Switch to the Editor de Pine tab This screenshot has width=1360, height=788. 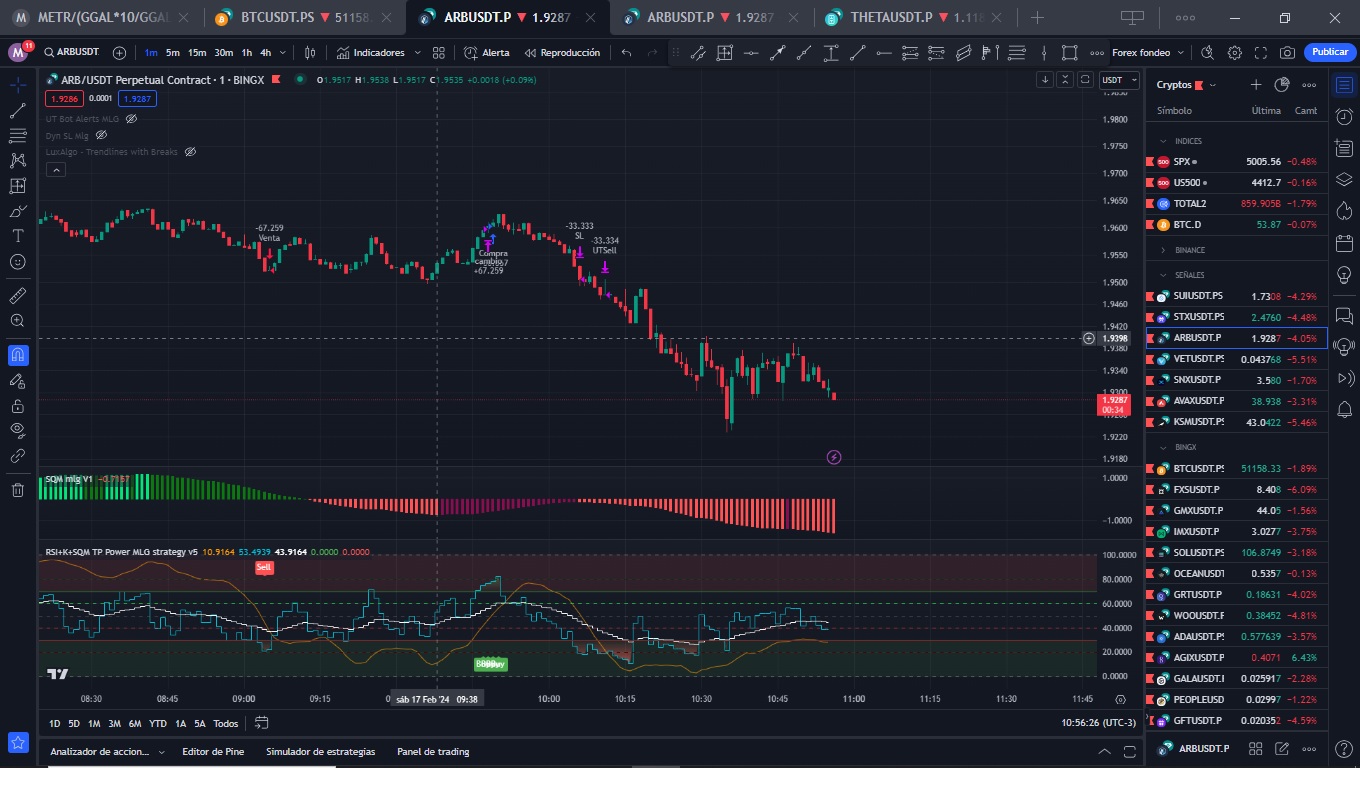(x=213, y=751)
